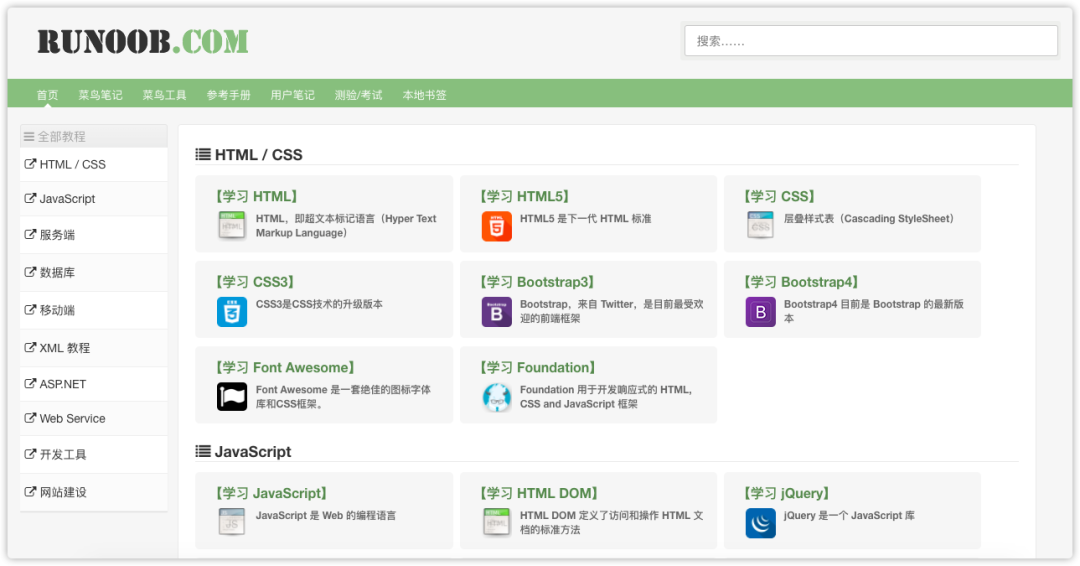
Task: Open the 【学习 Bootstrap3】 tutorial link
Action: pos(537,282)
